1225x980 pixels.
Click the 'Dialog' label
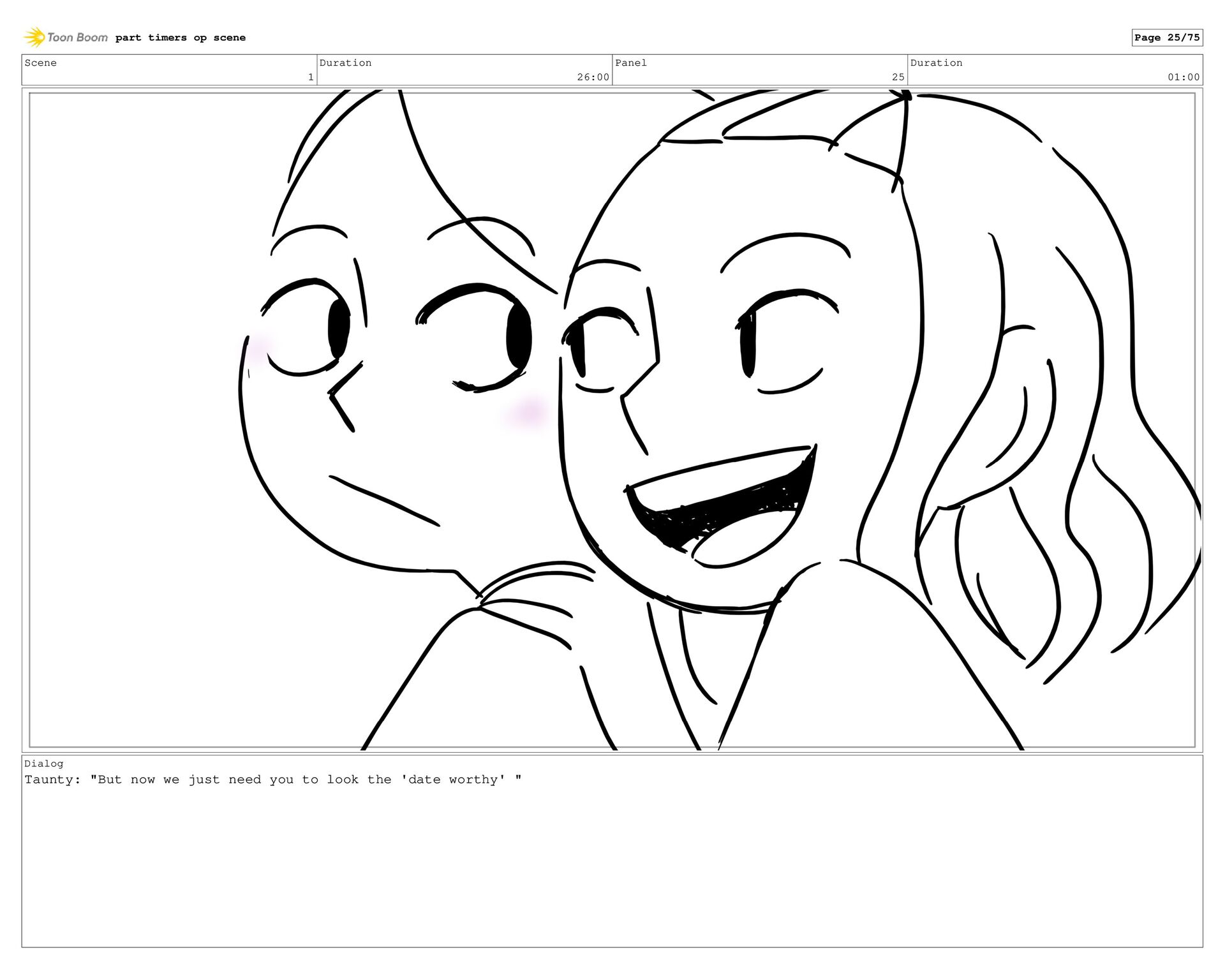click(x=44, y=764)
